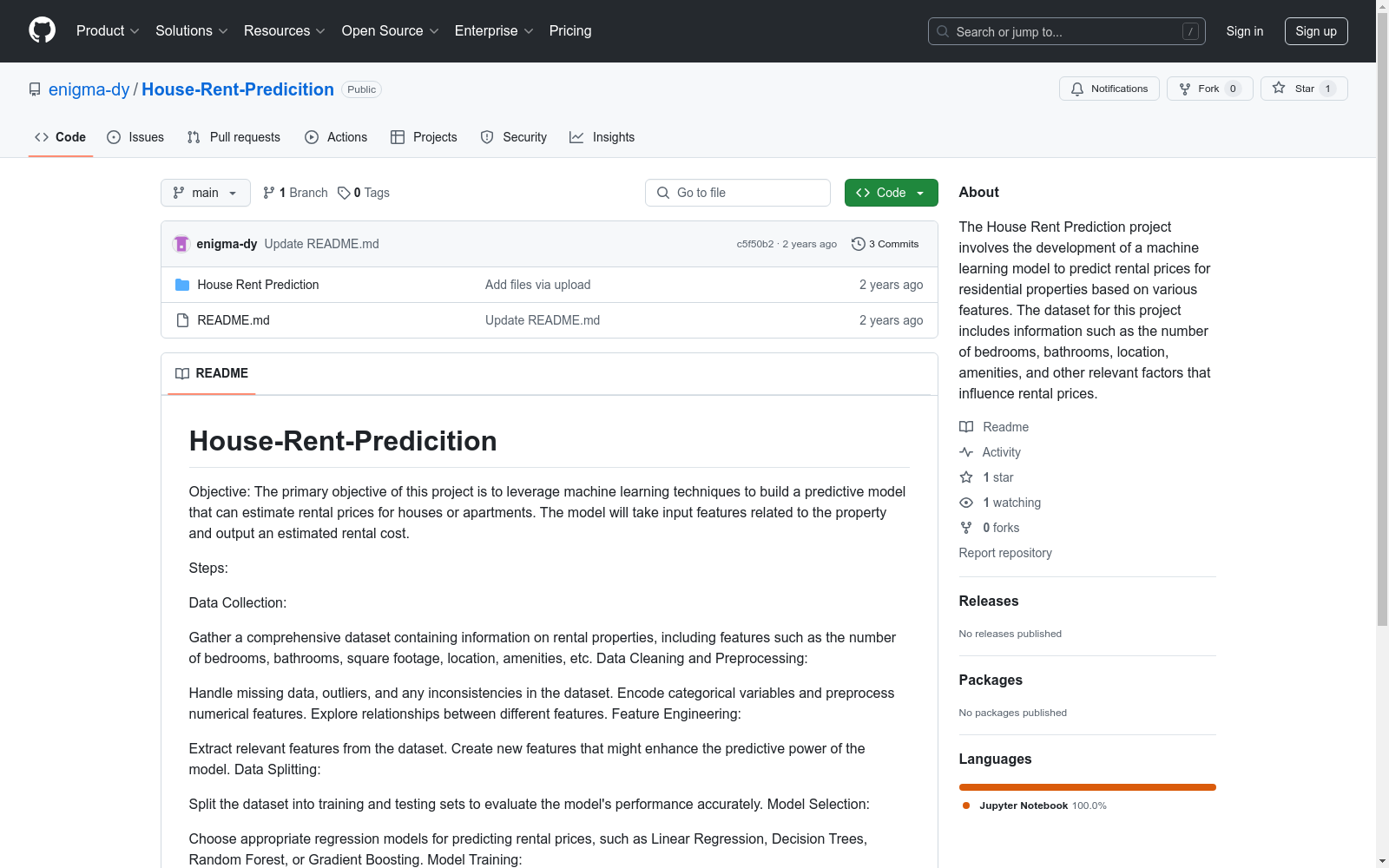The height and width of the screenshot is (868, 1389).
Task: Click the fork icon in Fork button
Action: point(1185,89)
